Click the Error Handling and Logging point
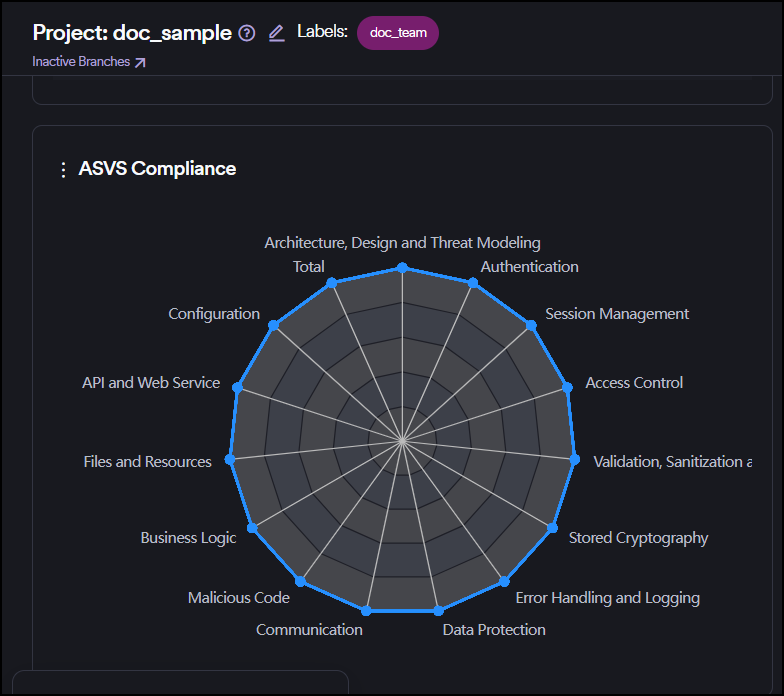This screenshot has width=784, height=696. click(503, 581)
